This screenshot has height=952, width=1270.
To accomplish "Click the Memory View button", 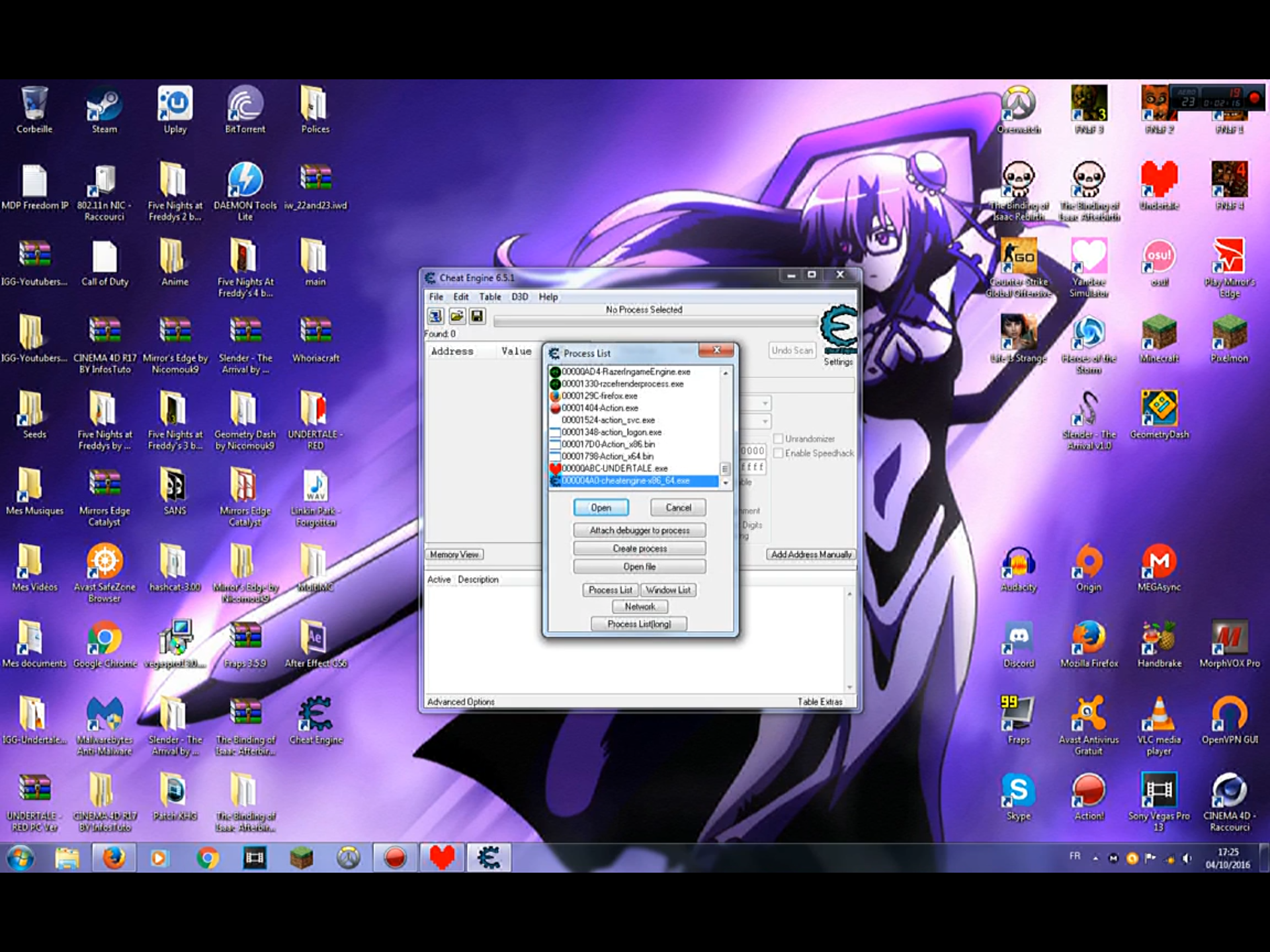I will click(x=454, y=555).
